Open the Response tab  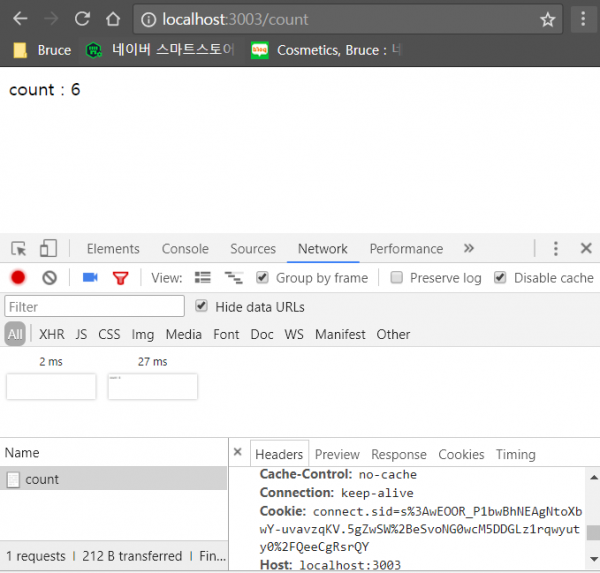point(398,454)
